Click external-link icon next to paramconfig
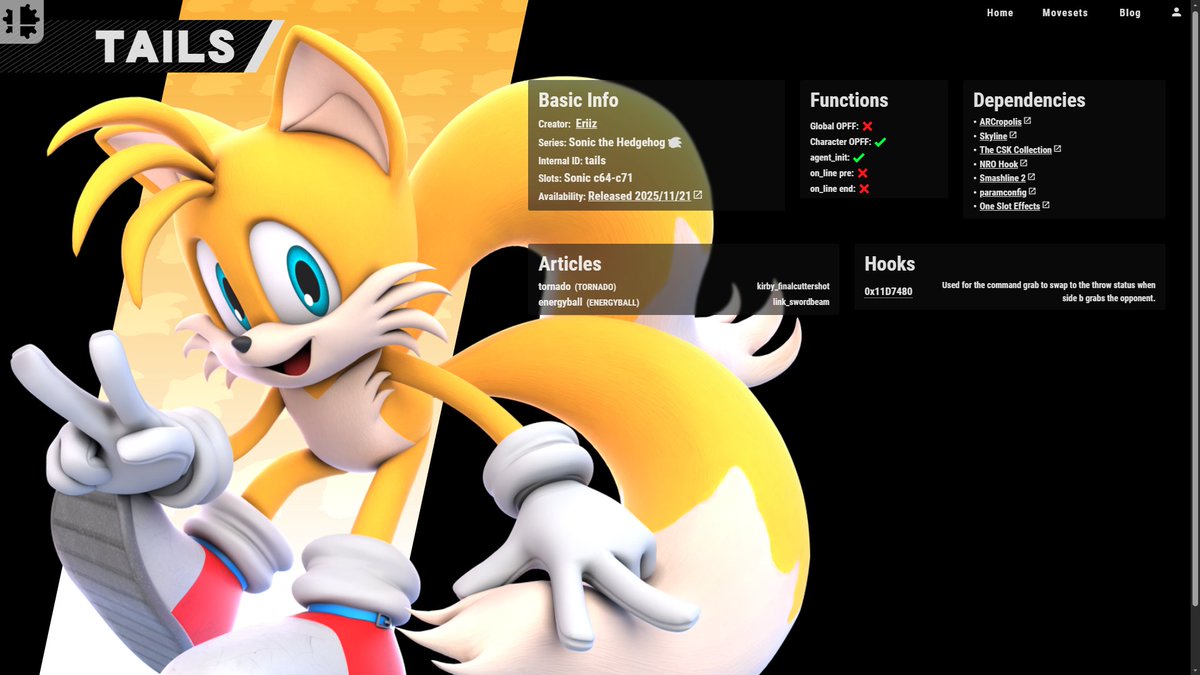This screenshot has height=675, width=1200. [x=1032, y=191]
